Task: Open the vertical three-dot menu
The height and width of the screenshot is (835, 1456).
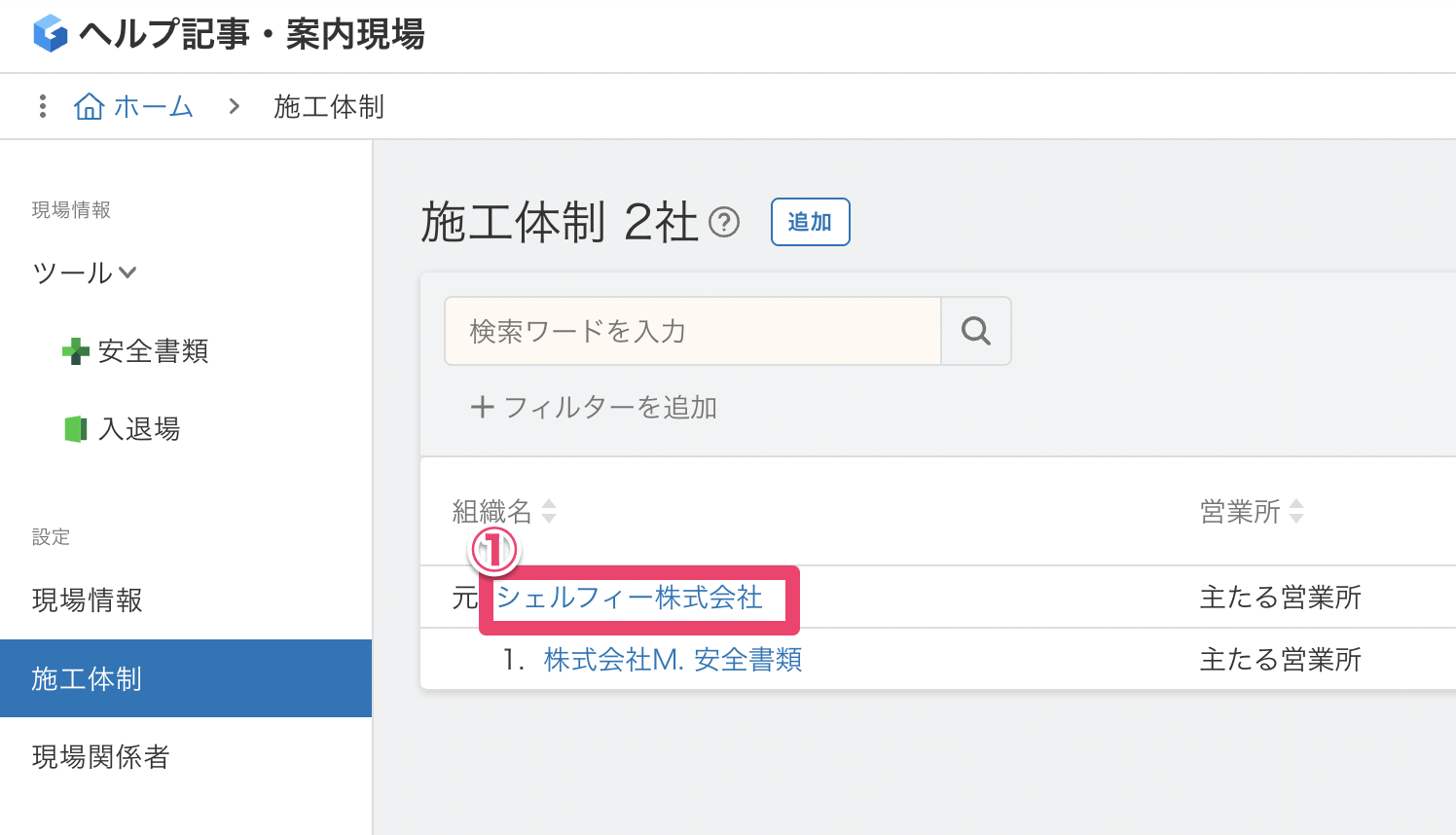Action: tap(41, 105)
